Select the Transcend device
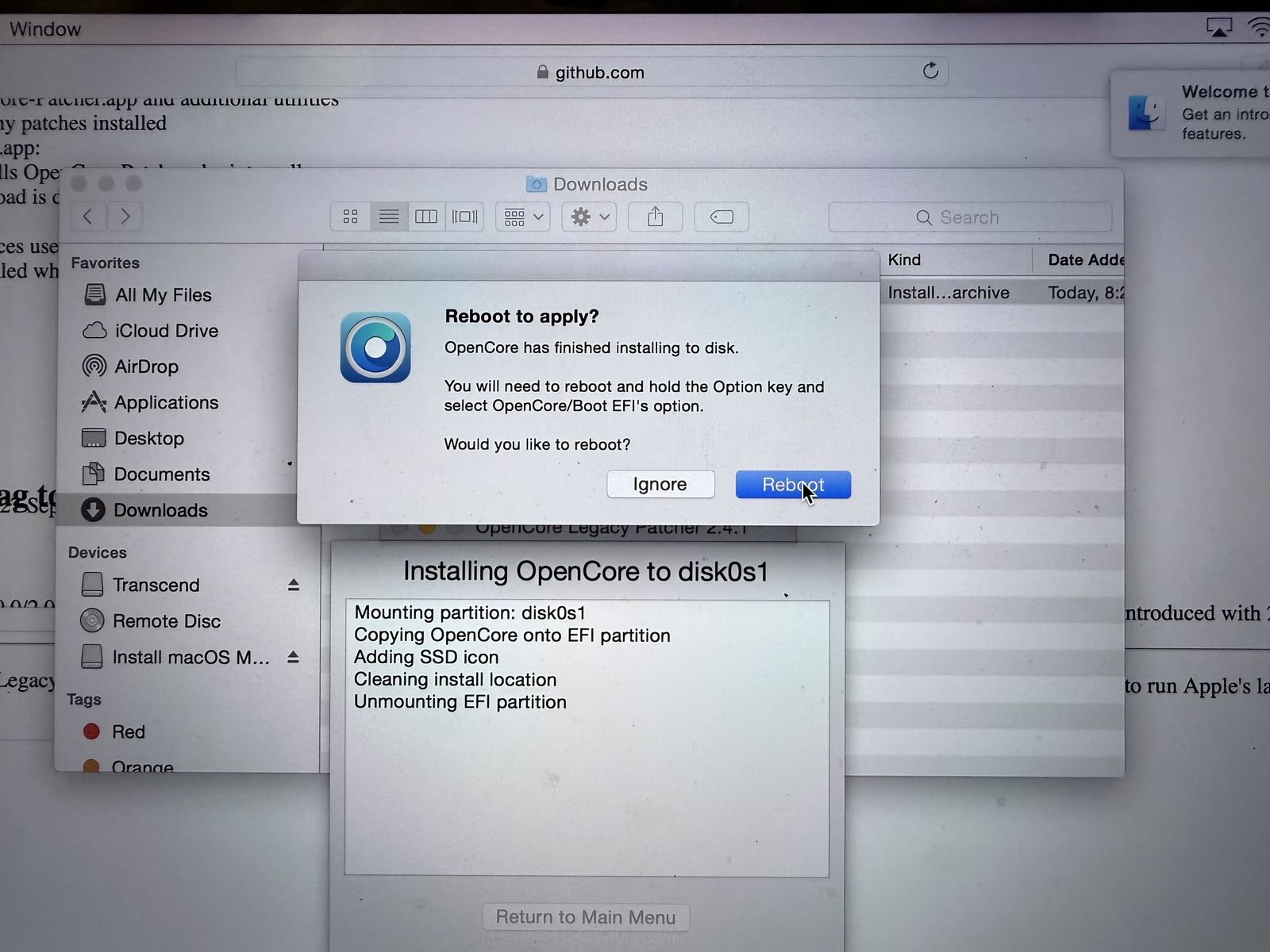This screenshot has height=952, width=1270. point(140,585)
